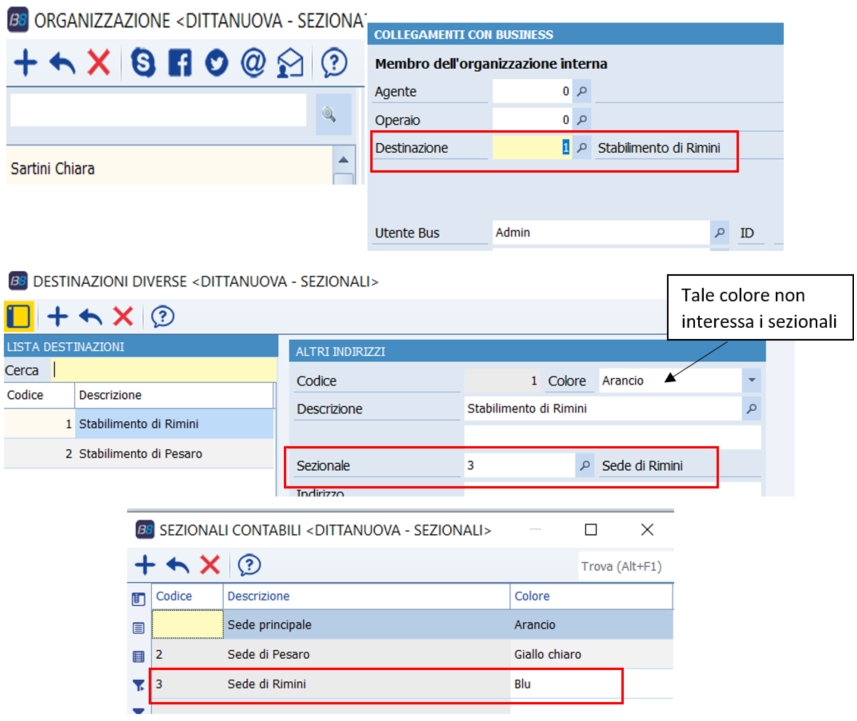857x721 pixels.
Task: Click the yellow empty Codice cell of Sede principale
Action: (187, 624)
